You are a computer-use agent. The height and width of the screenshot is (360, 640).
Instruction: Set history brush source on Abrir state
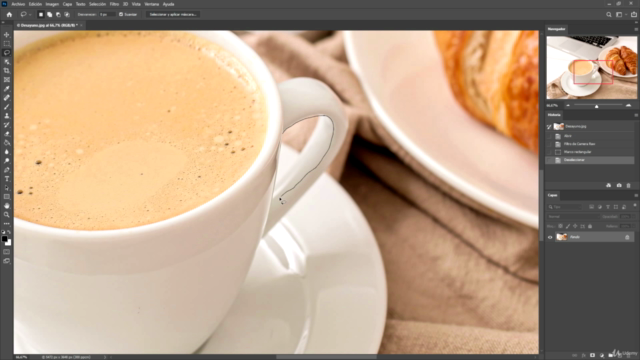(549, 136)
